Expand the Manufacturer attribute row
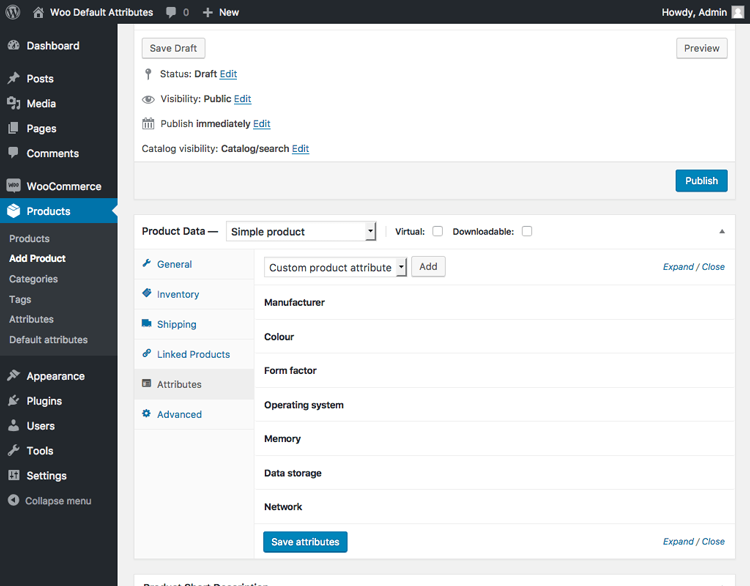750x586 pixels. pyautogui.click(x=495, y=302)
